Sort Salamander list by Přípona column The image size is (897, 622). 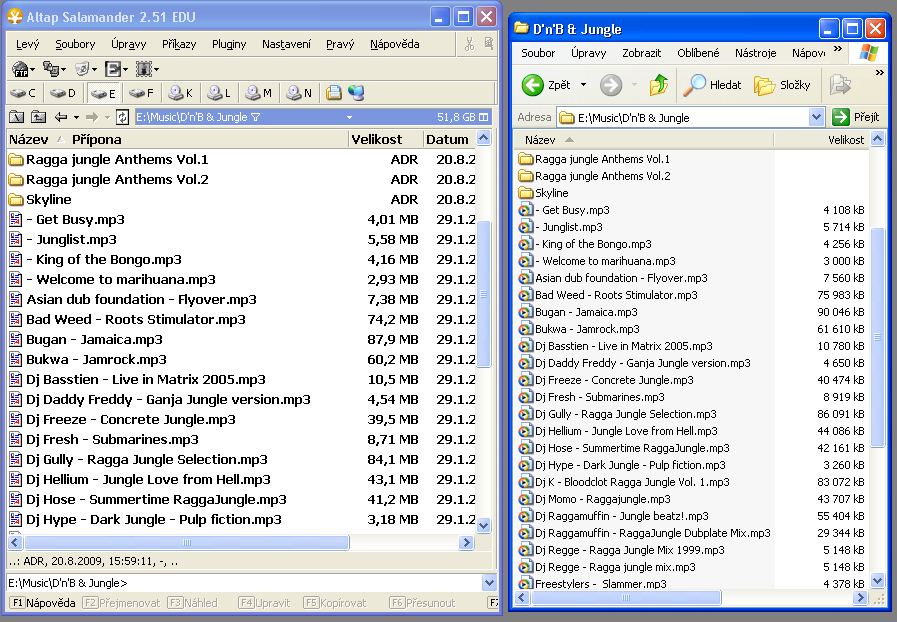click(97, 140)
